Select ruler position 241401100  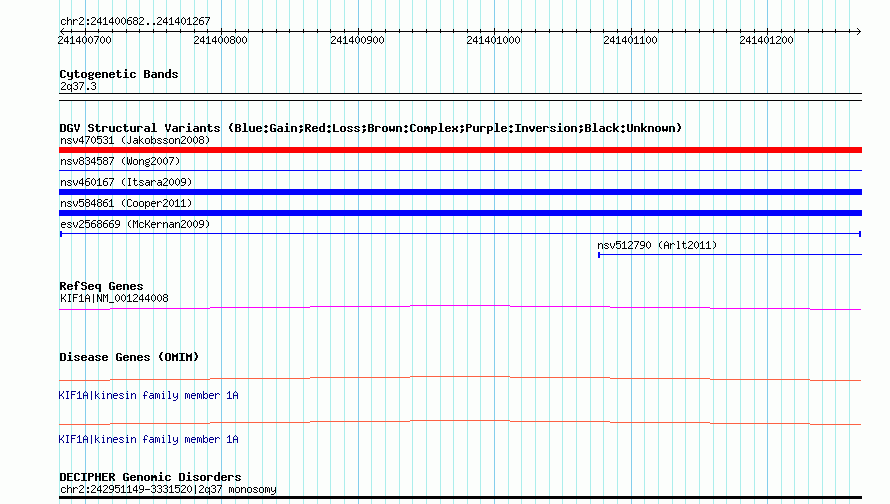point(630,40)
